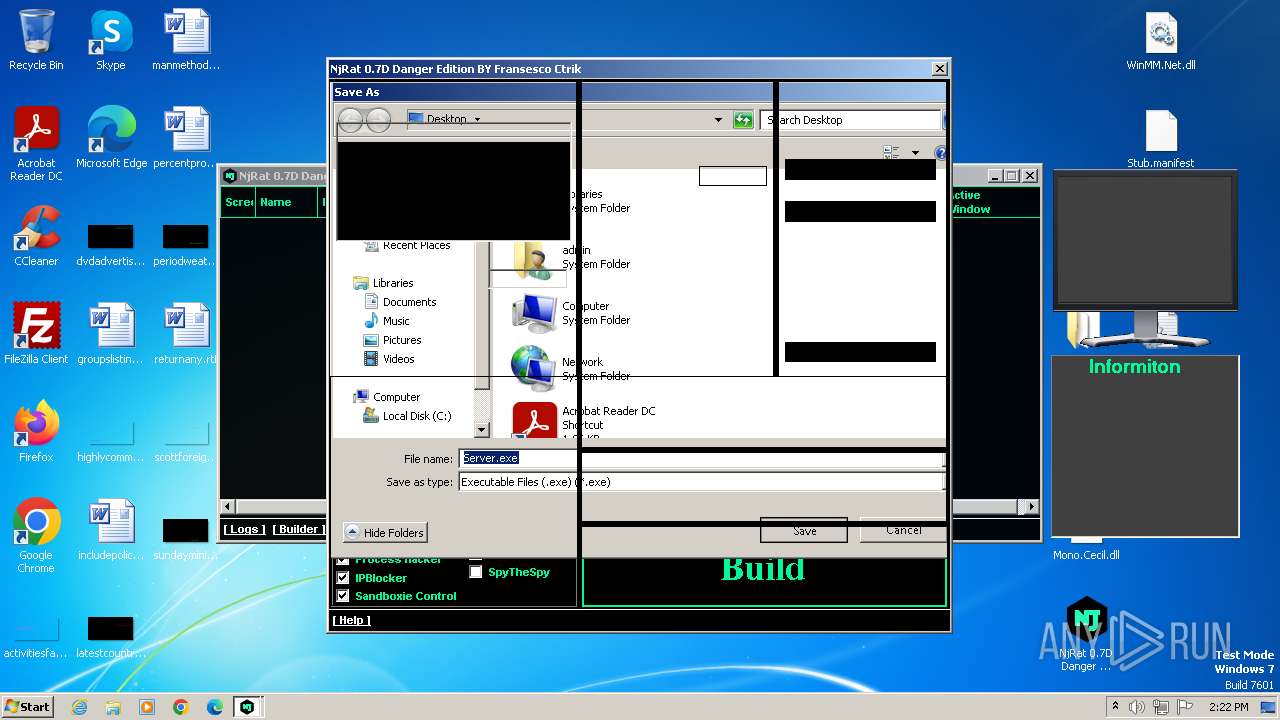Click the Back navigation arrow in Save As
Viewport: 1280px width, 720px height.
[x=351, y=120]
